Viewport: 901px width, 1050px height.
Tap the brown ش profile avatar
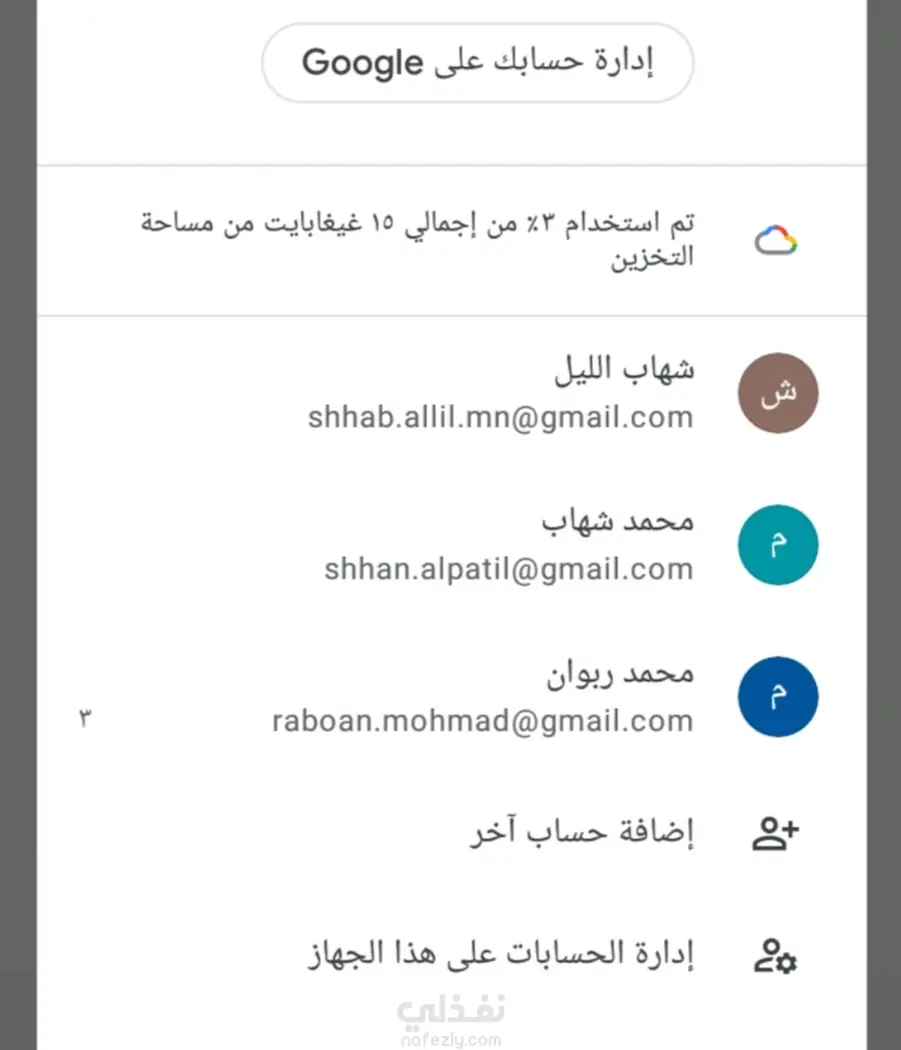[x=778, y=393]
